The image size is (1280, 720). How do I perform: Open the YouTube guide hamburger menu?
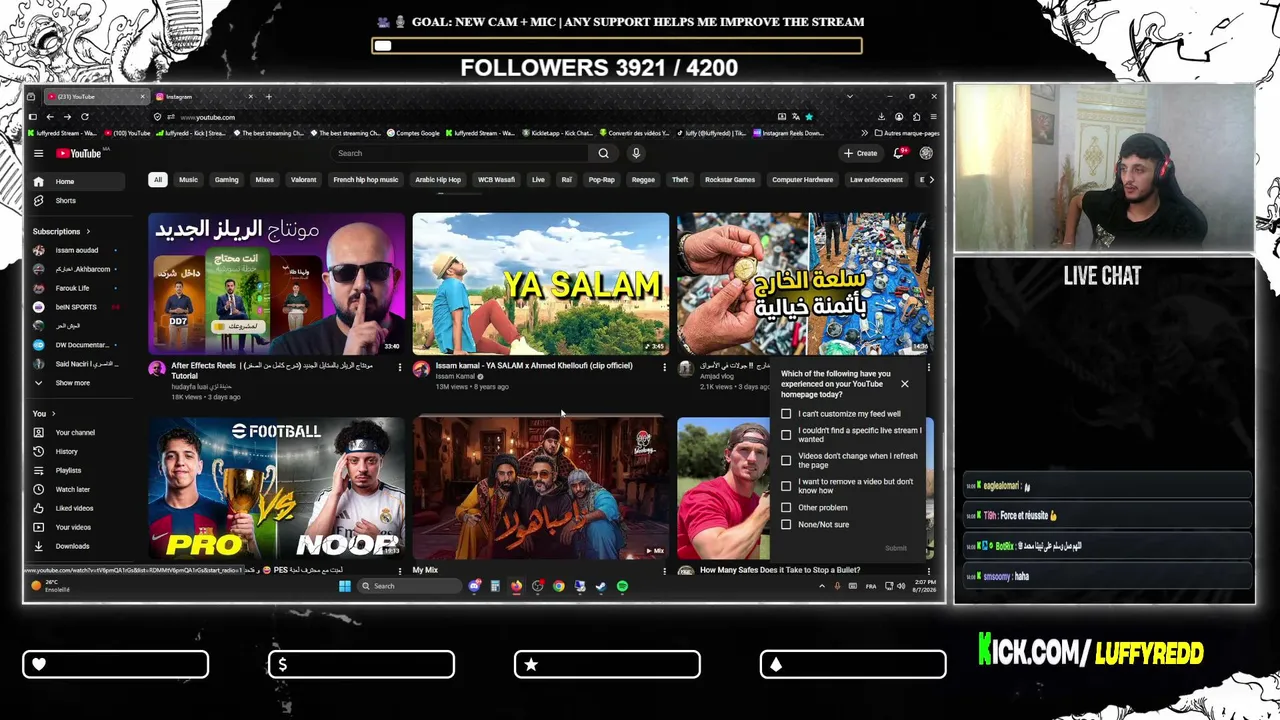(x=38, y=153)
